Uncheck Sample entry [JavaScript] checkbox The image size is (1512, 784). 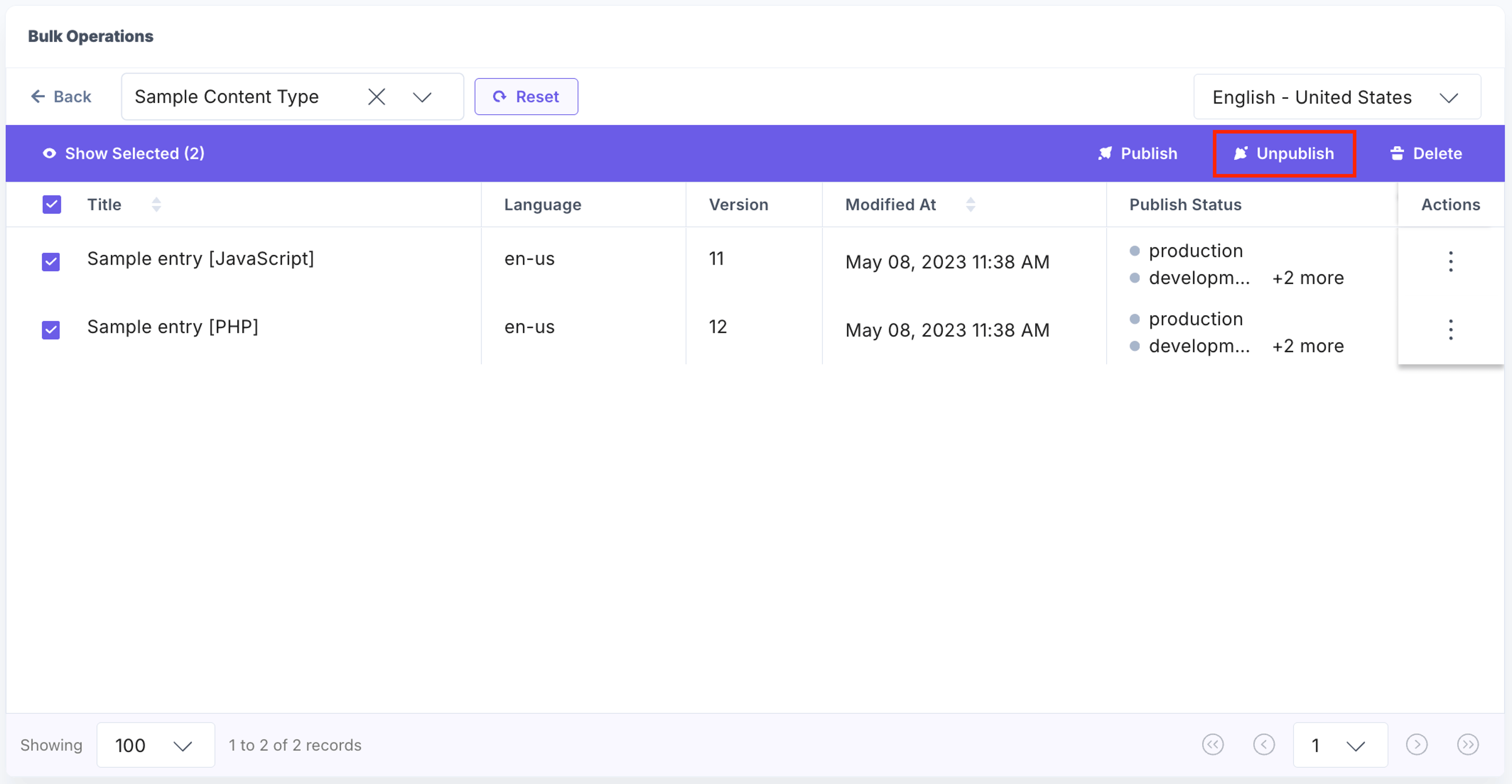(51, 261)
